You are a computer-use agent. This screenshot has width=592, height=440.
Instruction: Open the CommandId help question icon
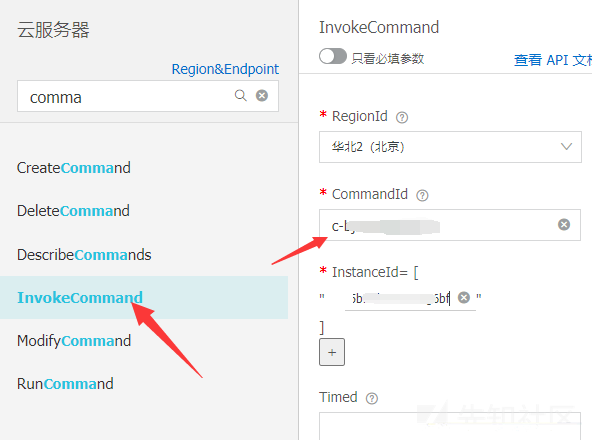[422, 195]
